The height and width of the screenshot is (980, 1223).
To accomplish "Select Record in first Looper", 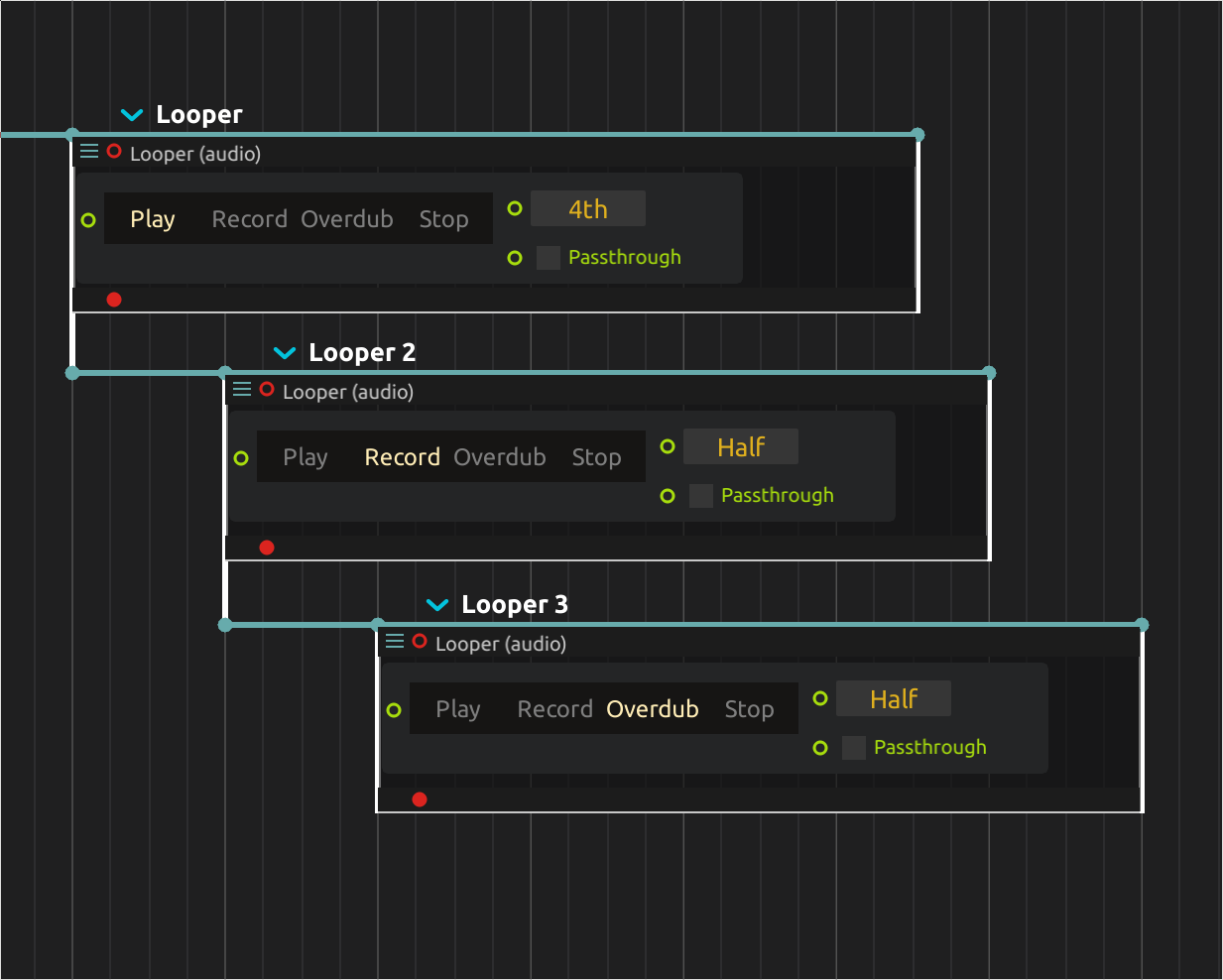I will (250, 219).
